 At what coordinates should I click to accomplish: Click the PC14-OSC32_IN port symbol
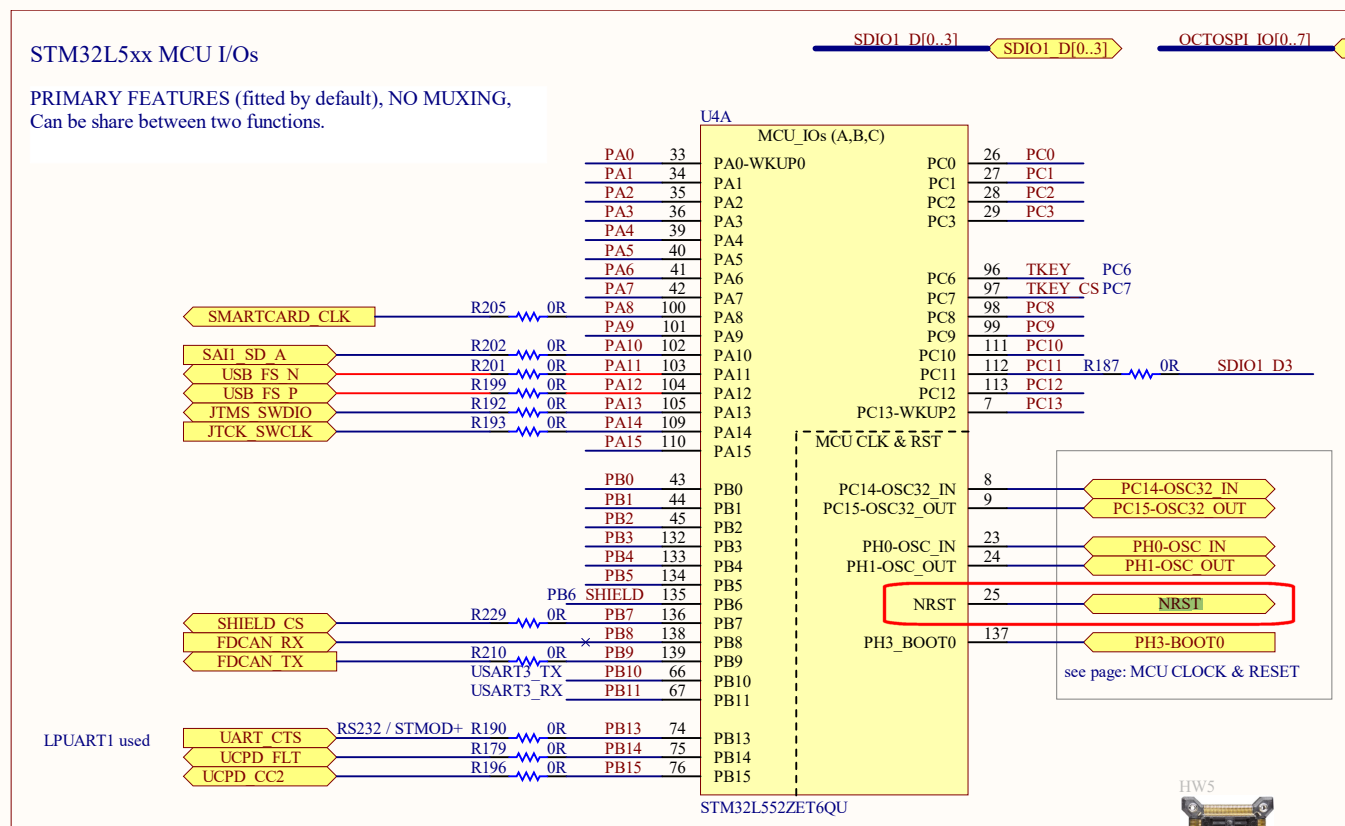click(x=1180, y=489)
